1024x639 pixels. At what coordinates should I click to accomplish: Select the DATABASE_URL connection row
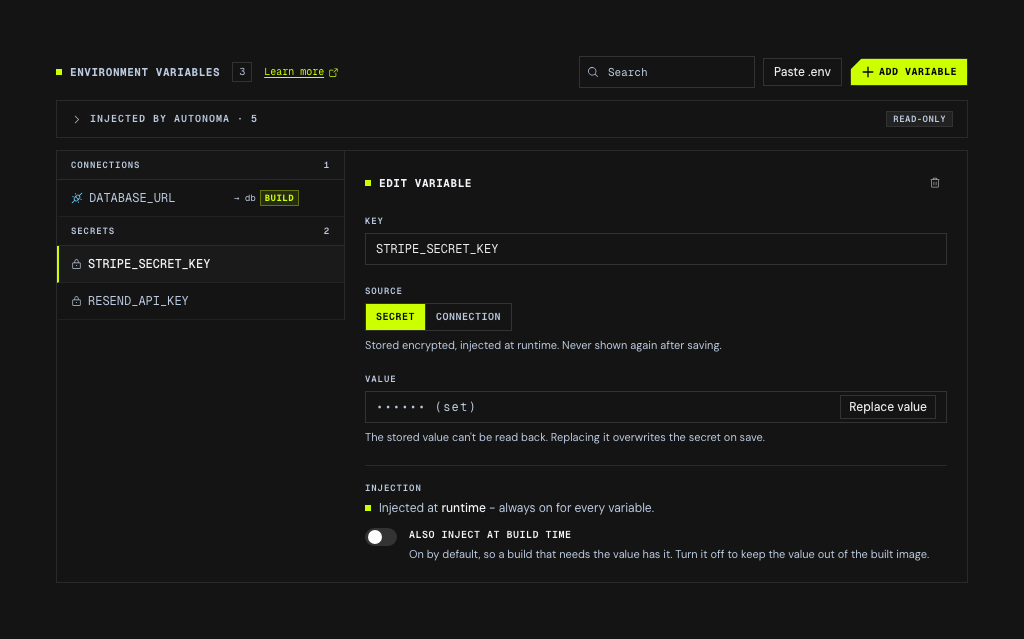point(200,198)
